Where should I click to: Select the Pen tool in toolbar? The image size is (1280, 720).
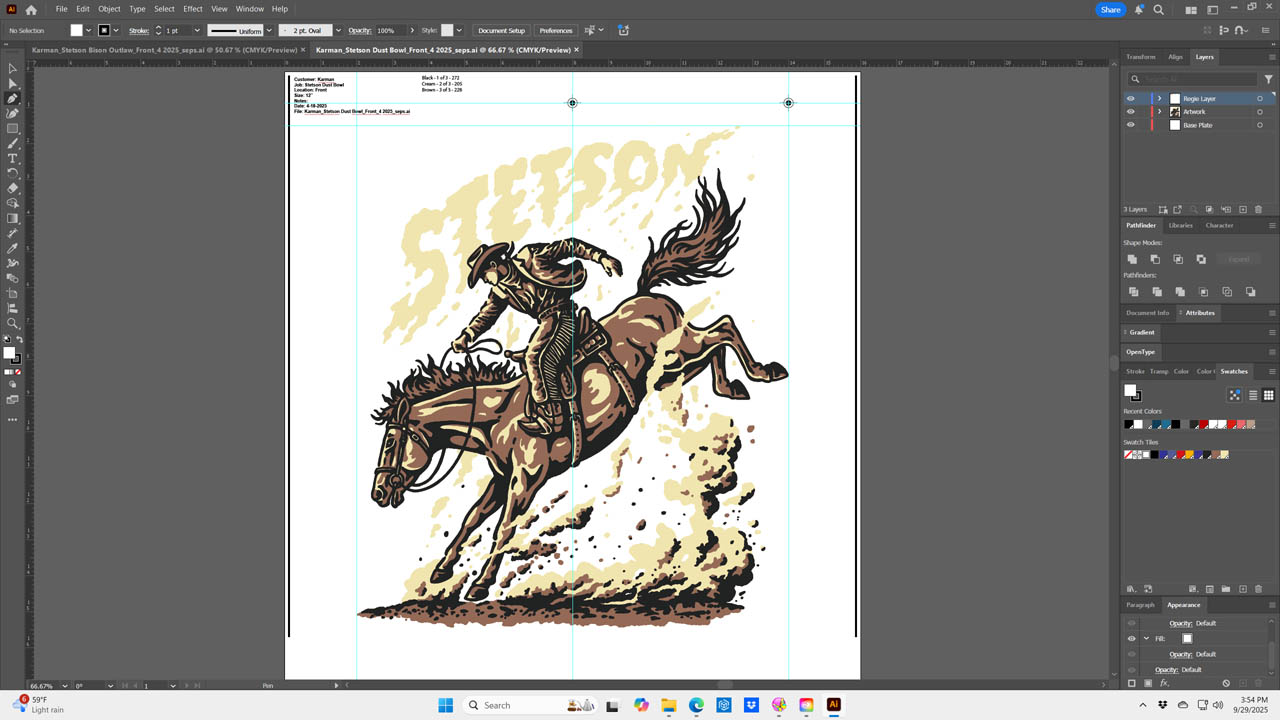(13, 99)
